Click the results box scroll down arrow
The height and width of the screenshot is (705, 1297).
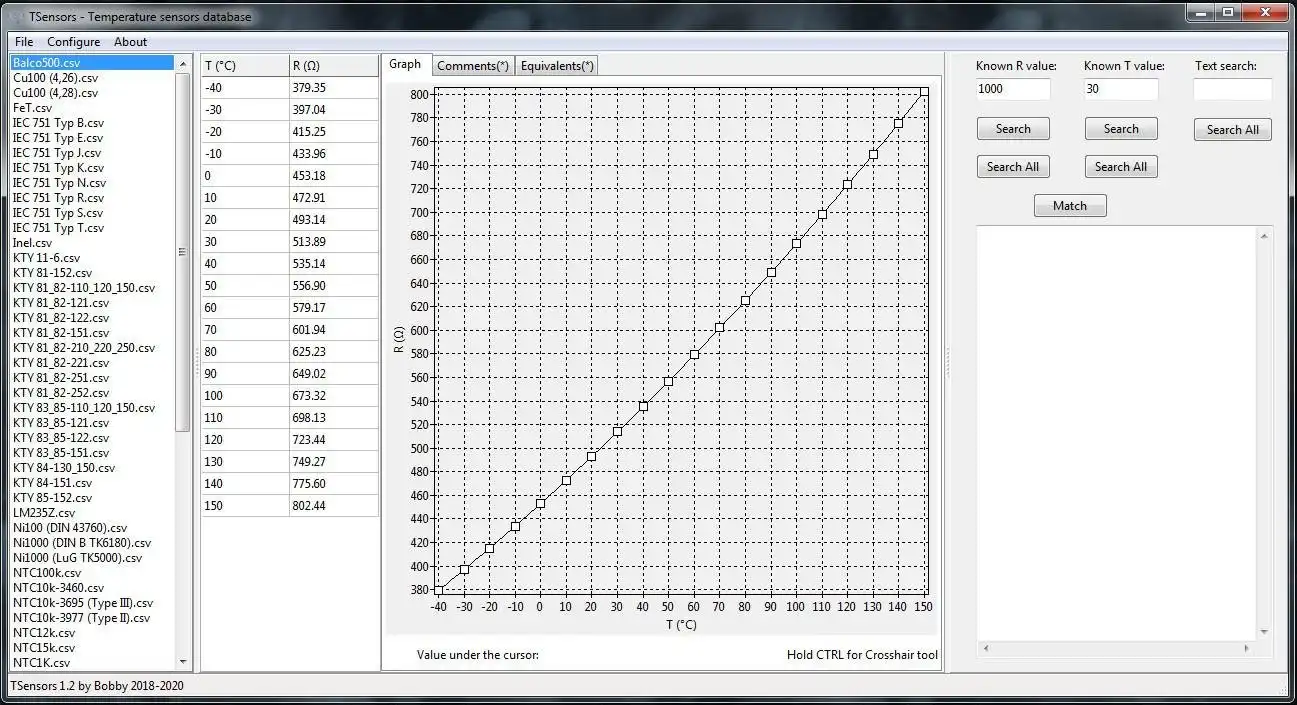(1264, 632)
